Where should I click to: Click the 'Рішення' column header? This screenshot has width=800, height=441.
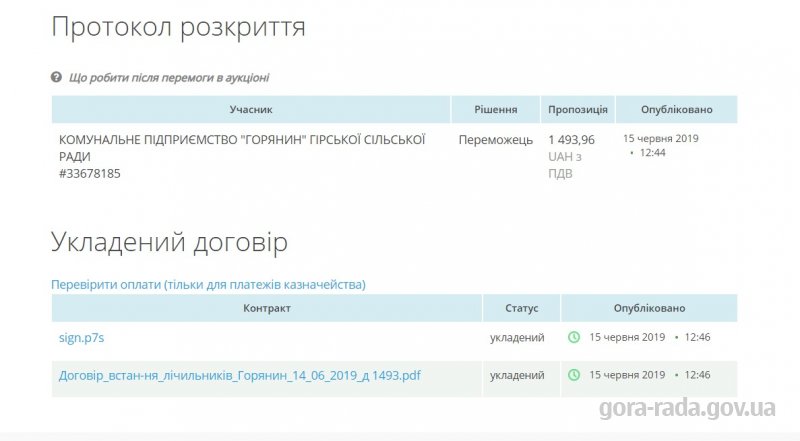(495, 109)
